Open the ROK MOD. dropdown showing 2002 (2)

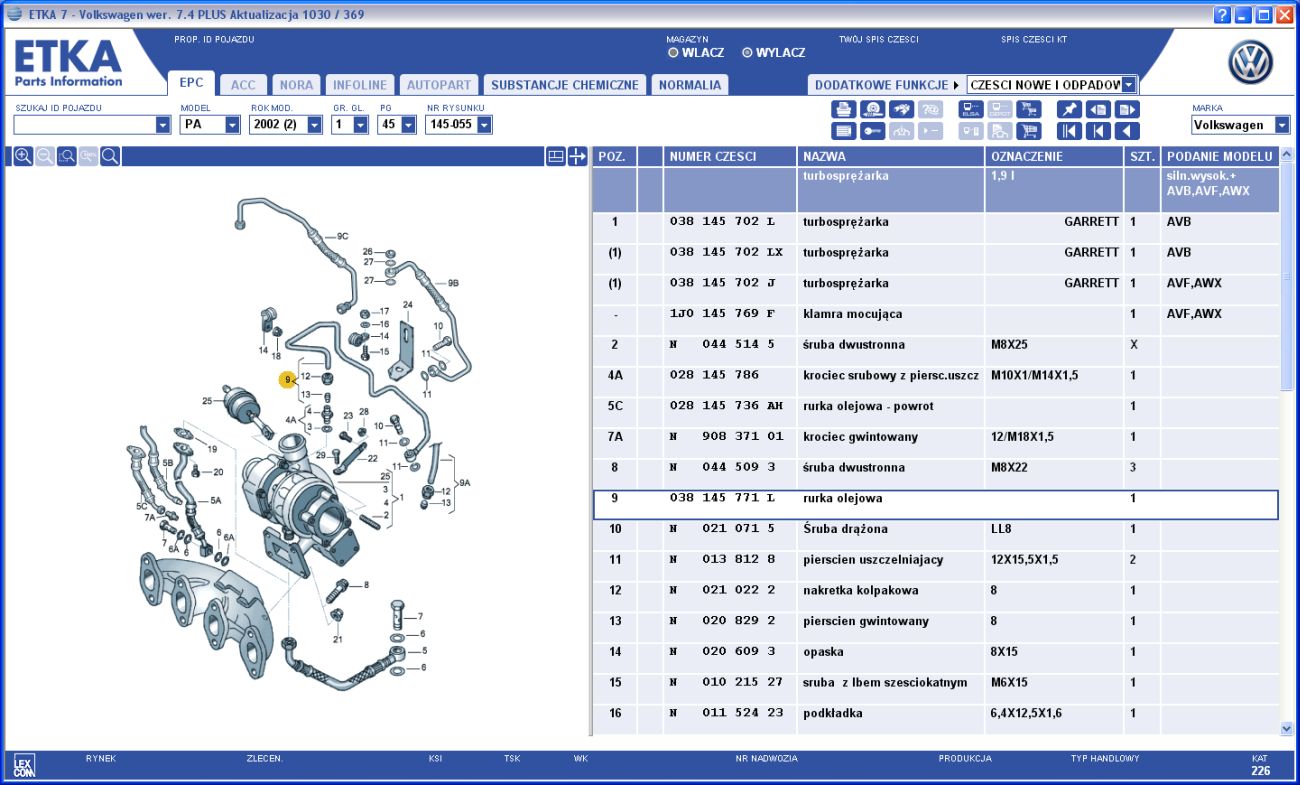pos(314,125)
